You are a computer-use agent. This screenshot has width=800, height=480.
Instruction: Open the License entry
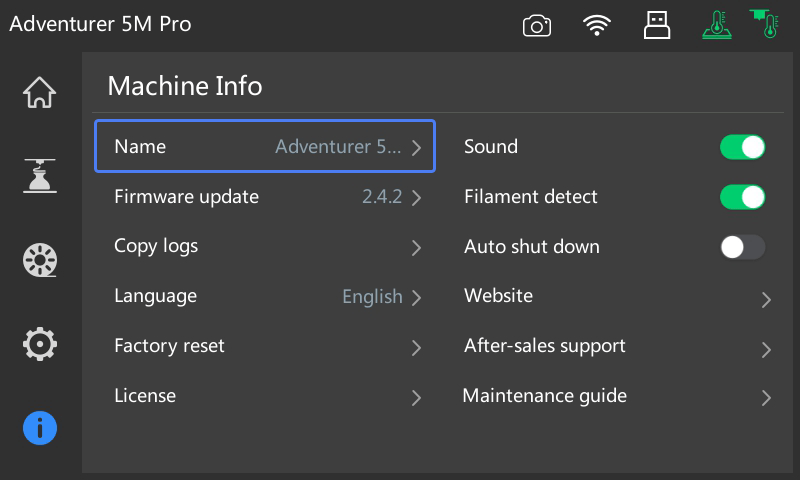(x=266, y=397)
